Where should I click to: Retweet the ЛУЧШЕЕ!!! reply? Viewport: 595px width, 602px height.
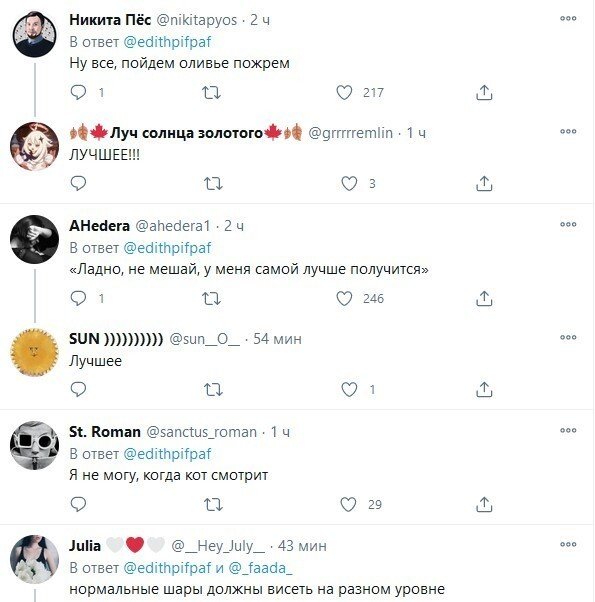213,184
